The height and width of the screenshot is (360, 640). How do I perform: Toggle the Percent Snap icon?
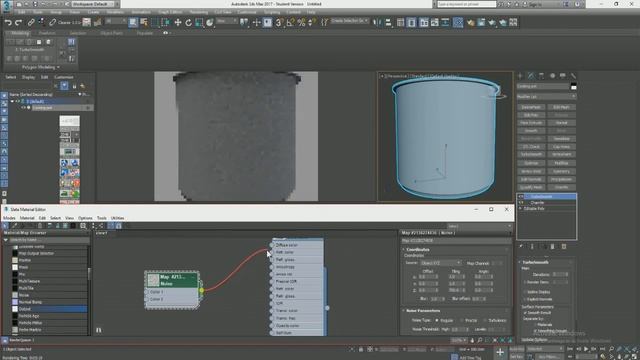click(302, 22)
